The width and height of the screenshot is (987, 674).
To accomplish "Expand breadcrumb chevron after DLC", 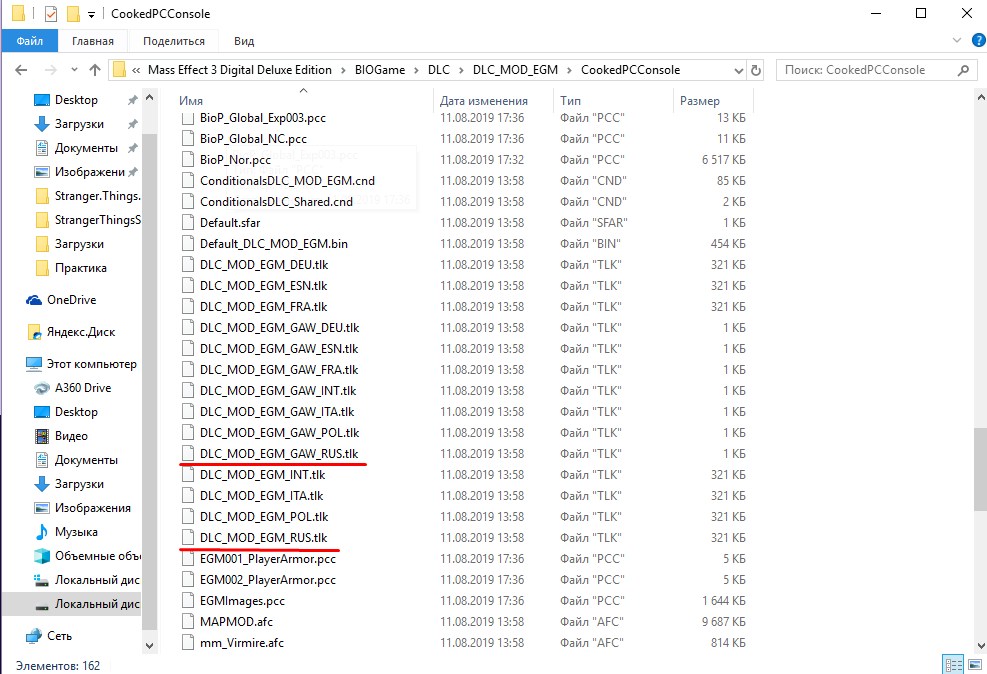I will (461, 70).
